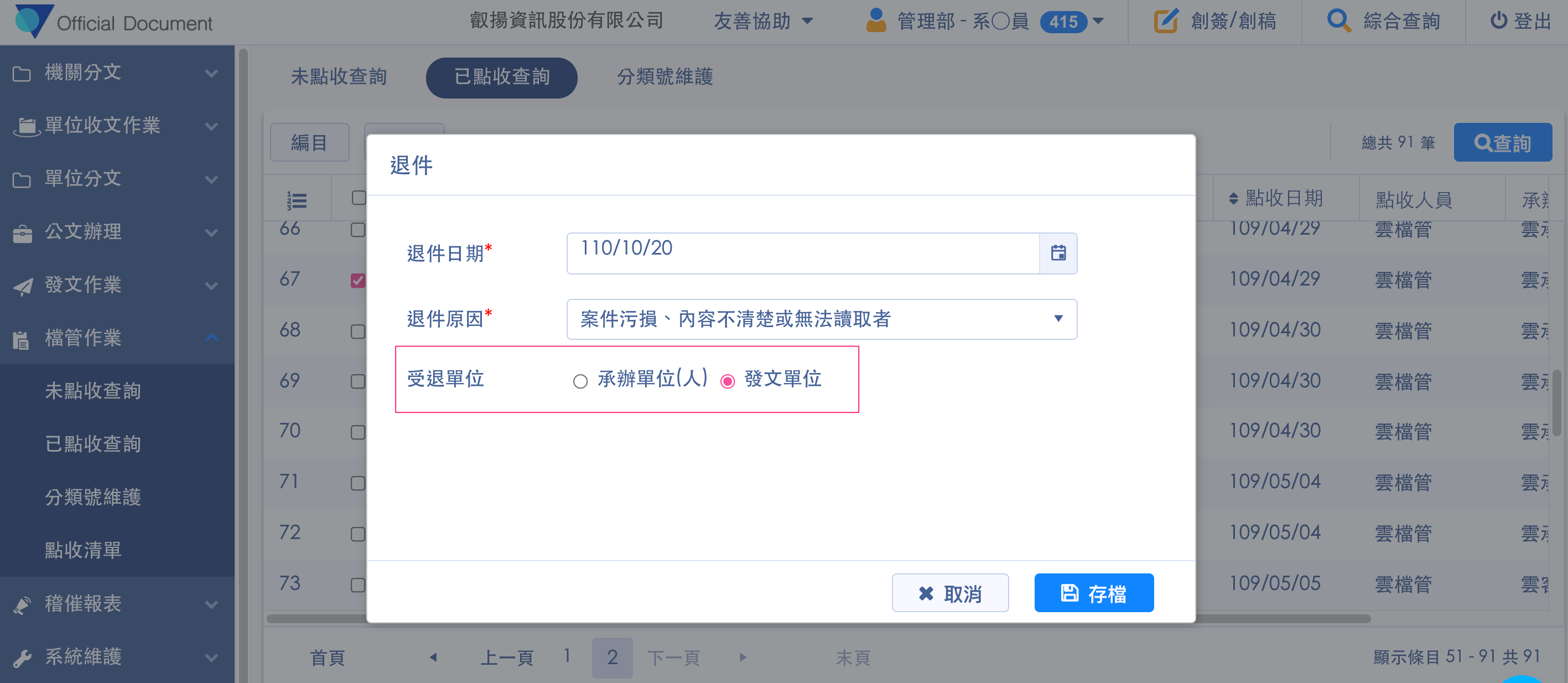Uncheck the row 67 checkbox
Screen dimensions: 1568x683
358,280
